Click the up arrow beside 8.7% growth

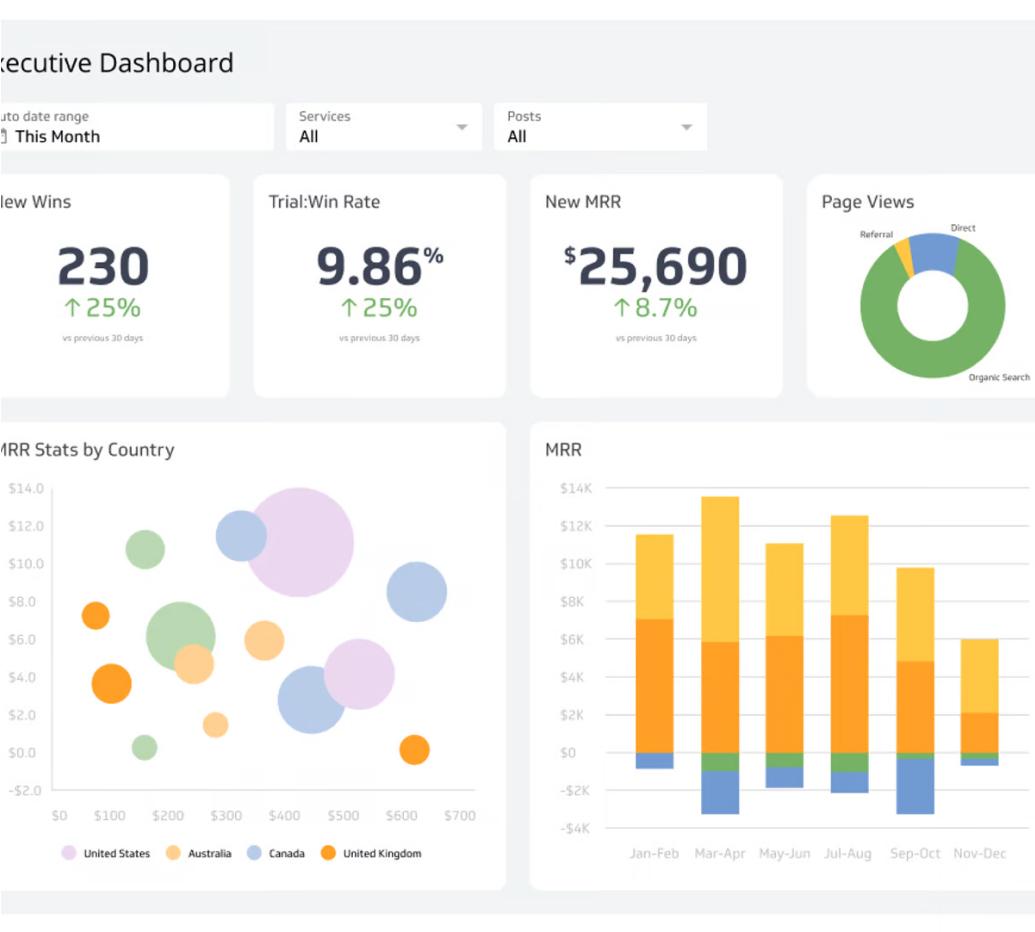(x=622, y=307)
